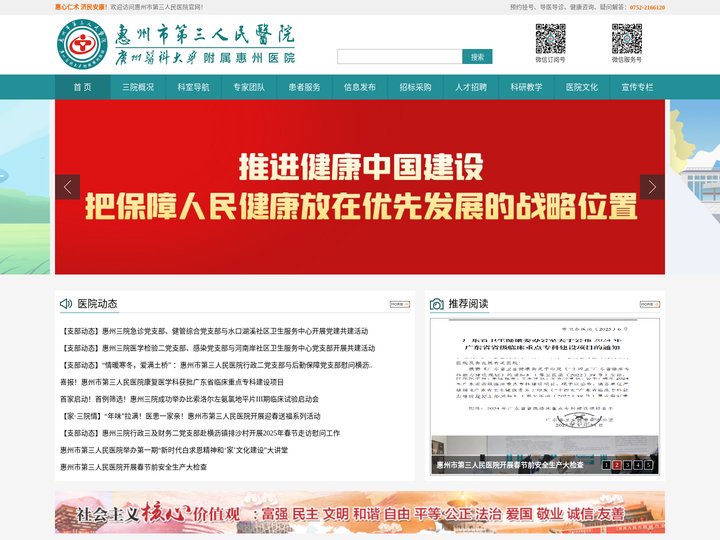
Task: Open the 宣传专栏 menu item
Action: point(637,87)
